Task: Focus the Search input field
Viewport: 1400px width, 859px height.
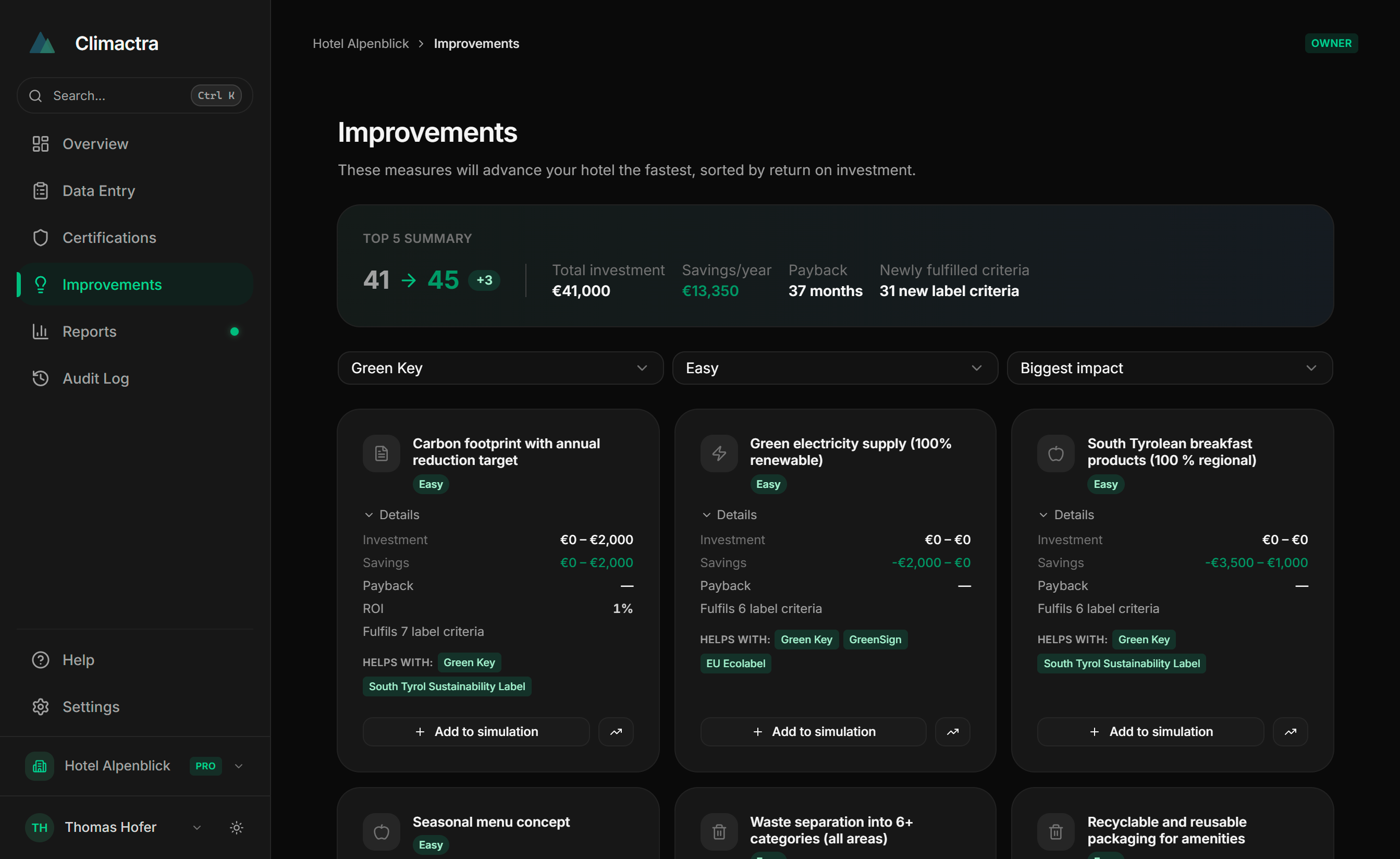Action: point(134,95)
